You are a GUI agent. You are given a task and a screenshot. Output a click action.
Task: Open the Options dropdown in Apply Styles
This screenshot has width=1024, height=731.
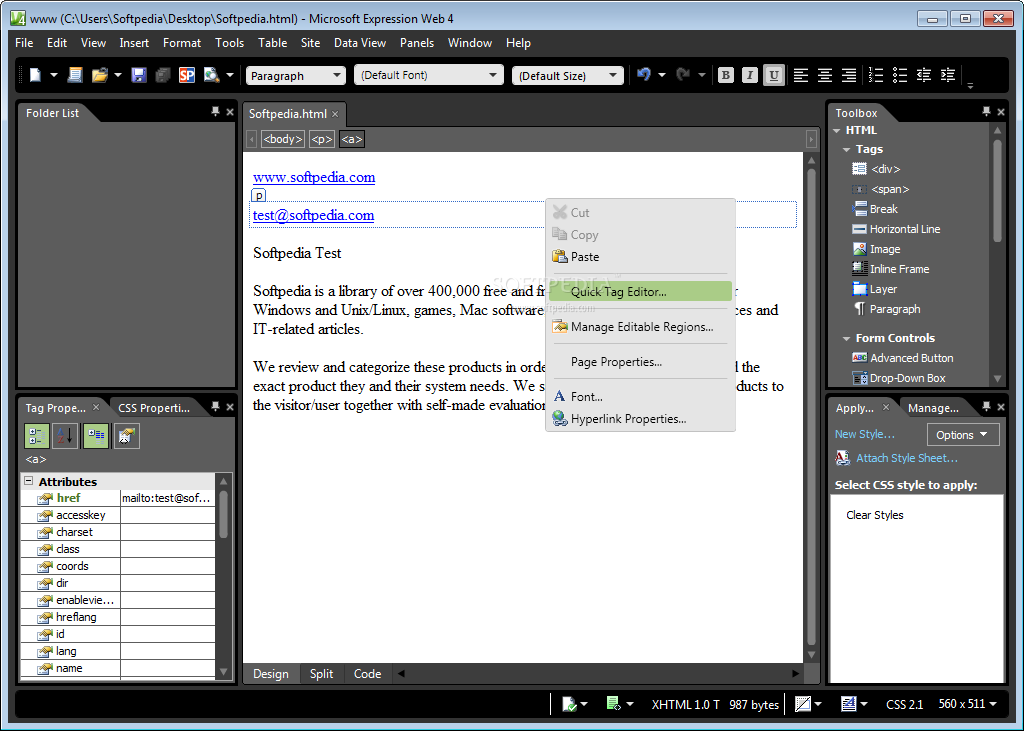(x=963, y=434)
